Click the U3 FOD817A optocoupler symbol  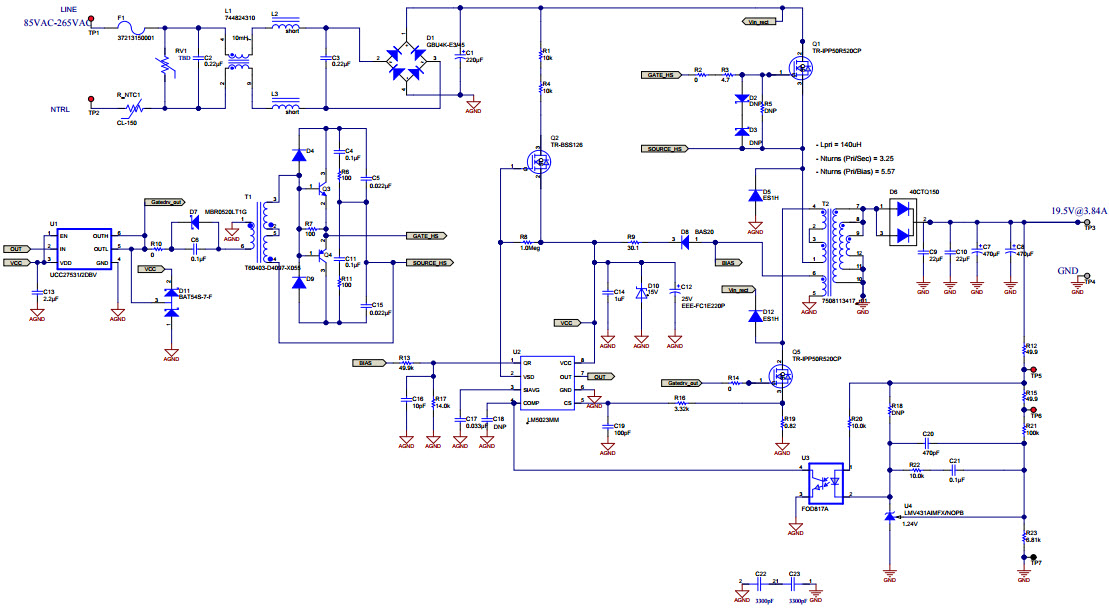tap(825, 482)
